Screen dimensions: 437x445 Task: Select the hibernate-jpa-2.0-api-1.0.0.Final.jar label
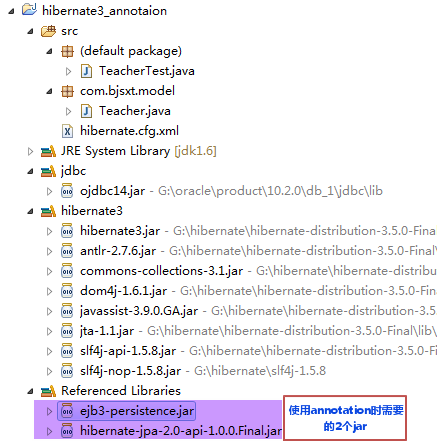pyautogui.click(x=181, y=431)
